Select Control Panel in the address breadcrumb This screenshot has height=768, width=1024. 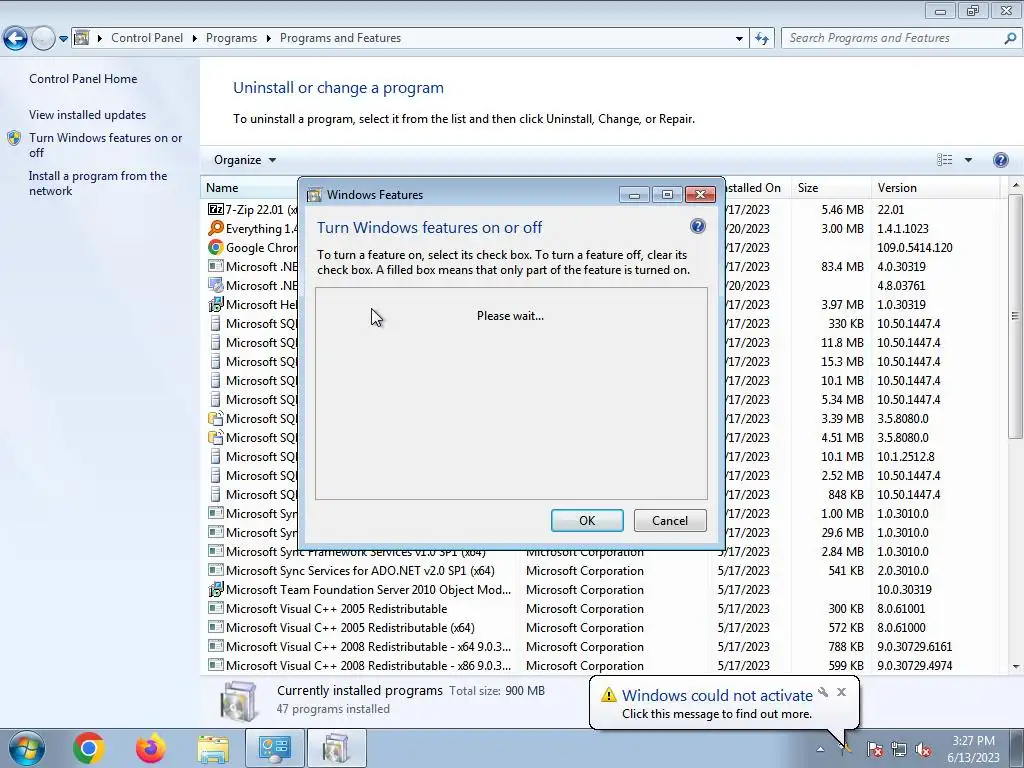tap(147, 38)
